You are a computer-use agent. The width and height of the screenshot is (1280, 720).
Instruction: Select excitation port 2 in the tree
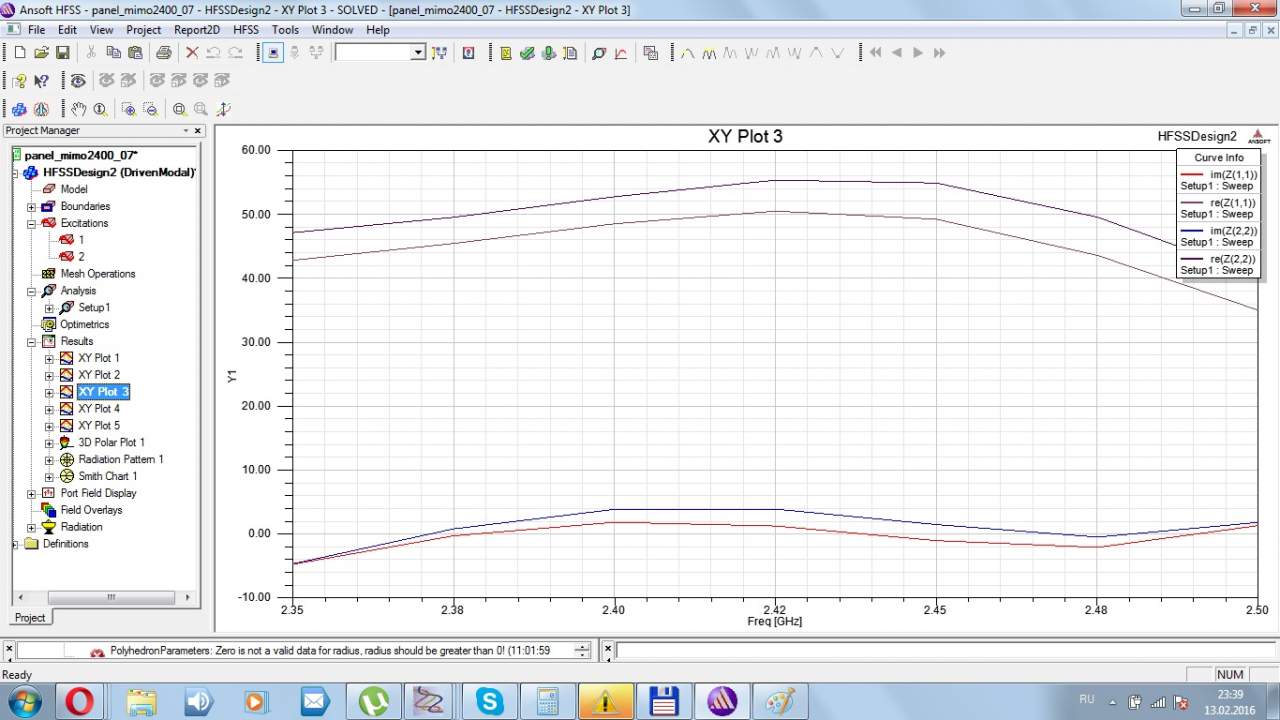81,257
